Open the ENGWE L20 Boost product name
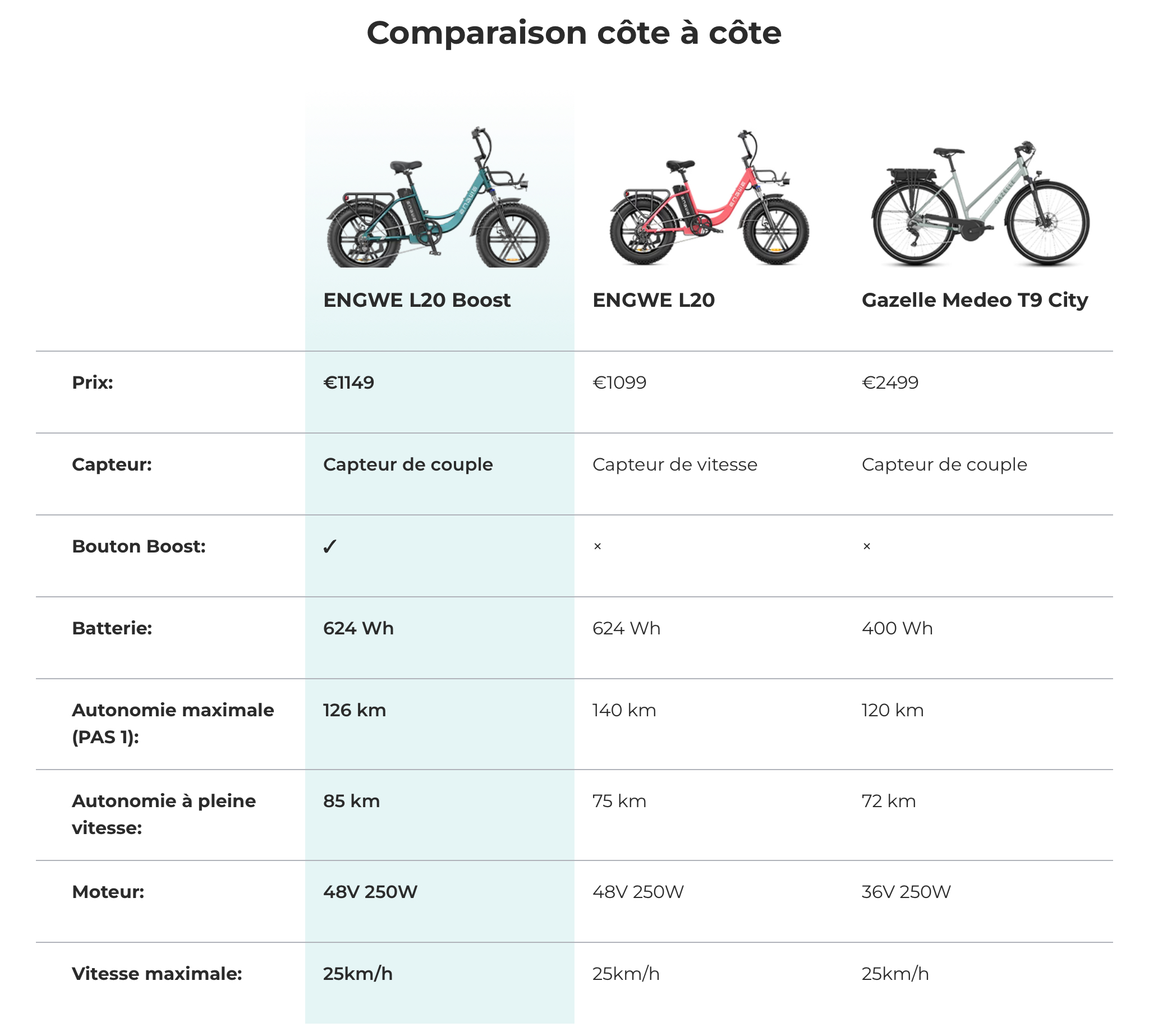Screen dimensions: 1149x1036 [x=416, y=300]
